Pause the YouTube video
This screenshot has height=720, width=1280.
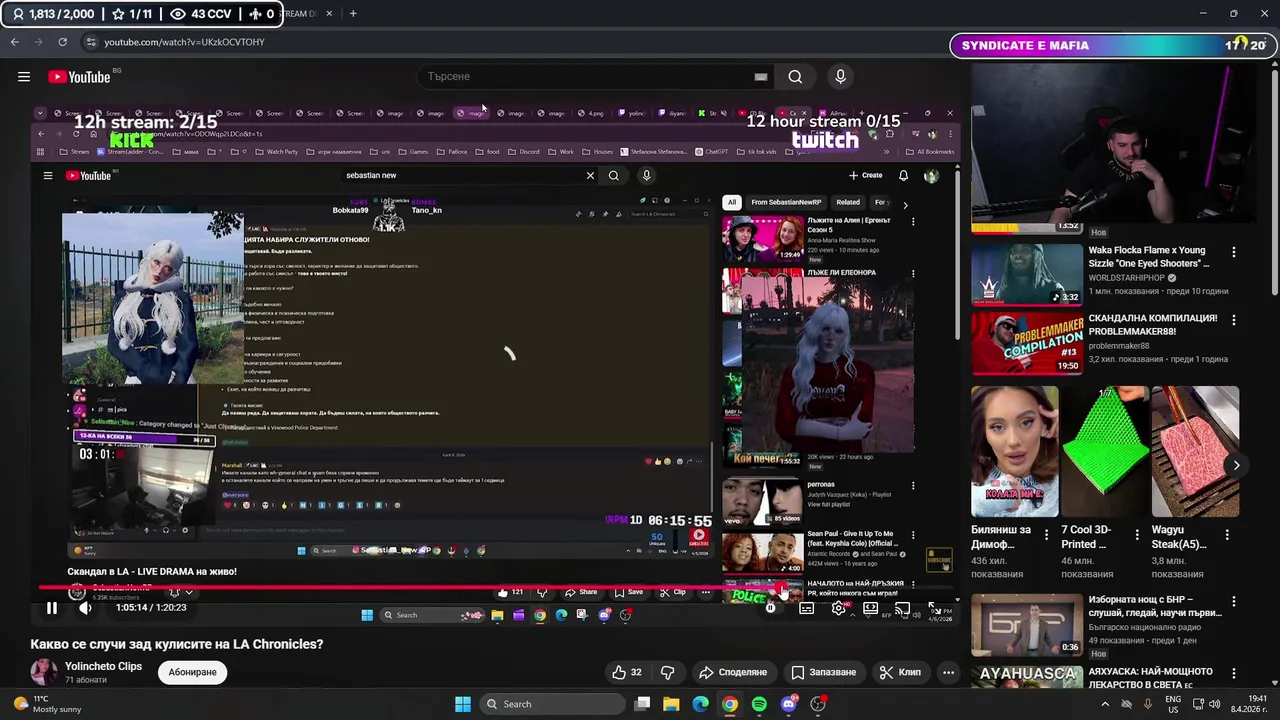pyautogui.click(x=51, y=608)
